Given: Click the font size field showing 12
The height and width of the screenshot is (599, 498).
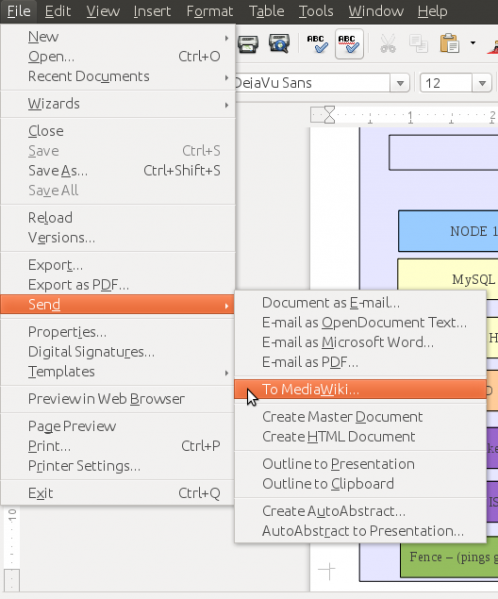Looking at the screenshot, I should coord(446,83).
